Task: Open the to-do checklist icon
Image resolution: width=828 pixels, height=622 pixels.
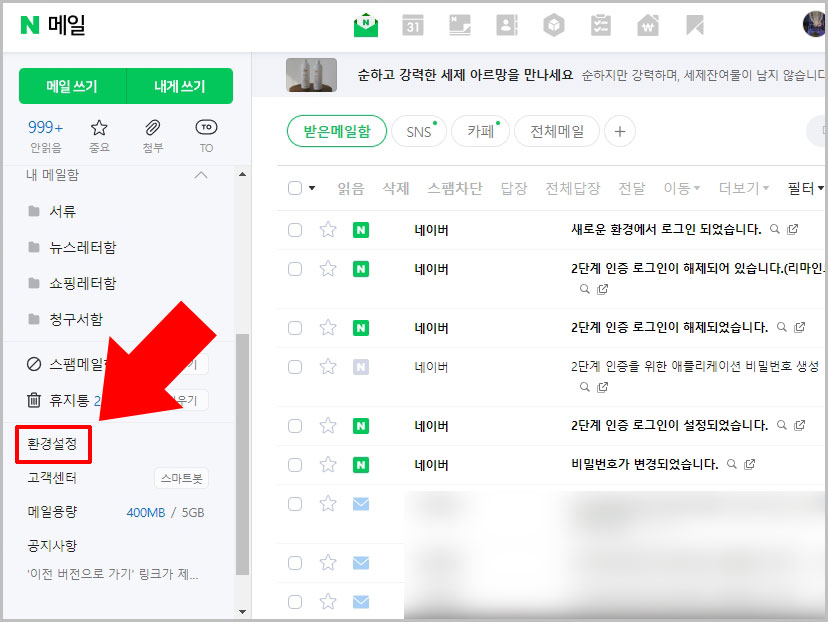Action: pos(600,24)
